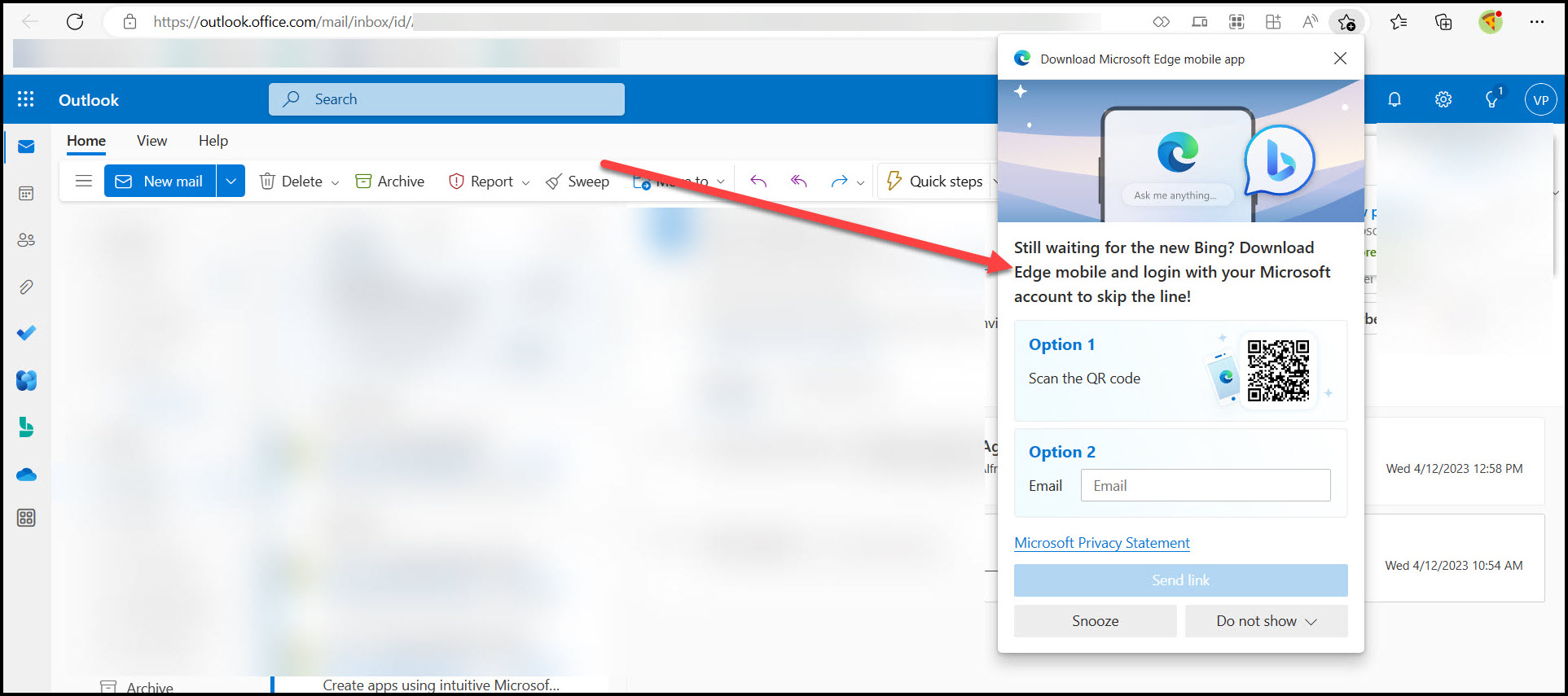Image resolution: width=1568 pixels, height=696 pixels.
Task: Open the Outlook app launcher grid
Action: [26, 99]
